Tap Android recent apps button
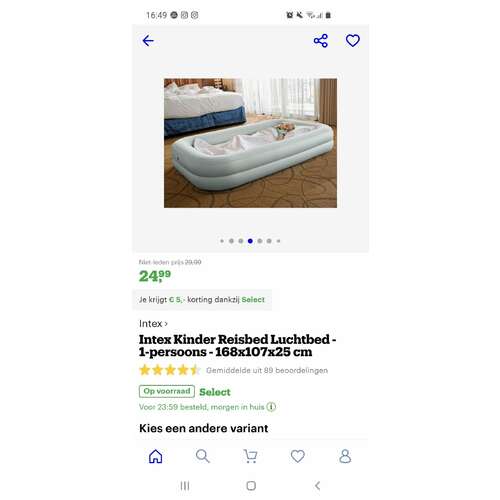Screen dimensions: 500x500 click(x=185, y=486)
